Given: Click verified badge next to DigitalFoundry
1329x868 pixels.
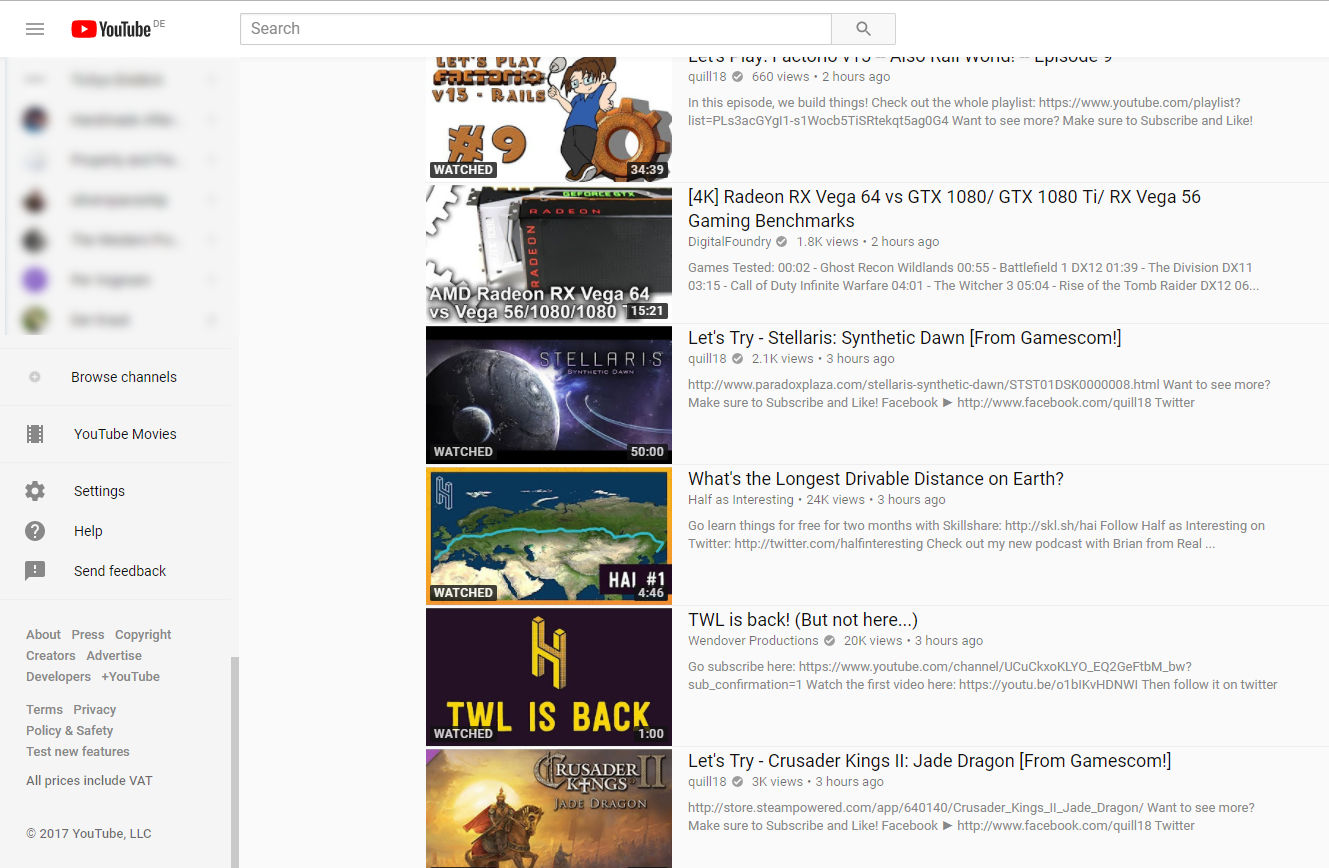Looking at the screenshot, I should pos(782,242).
